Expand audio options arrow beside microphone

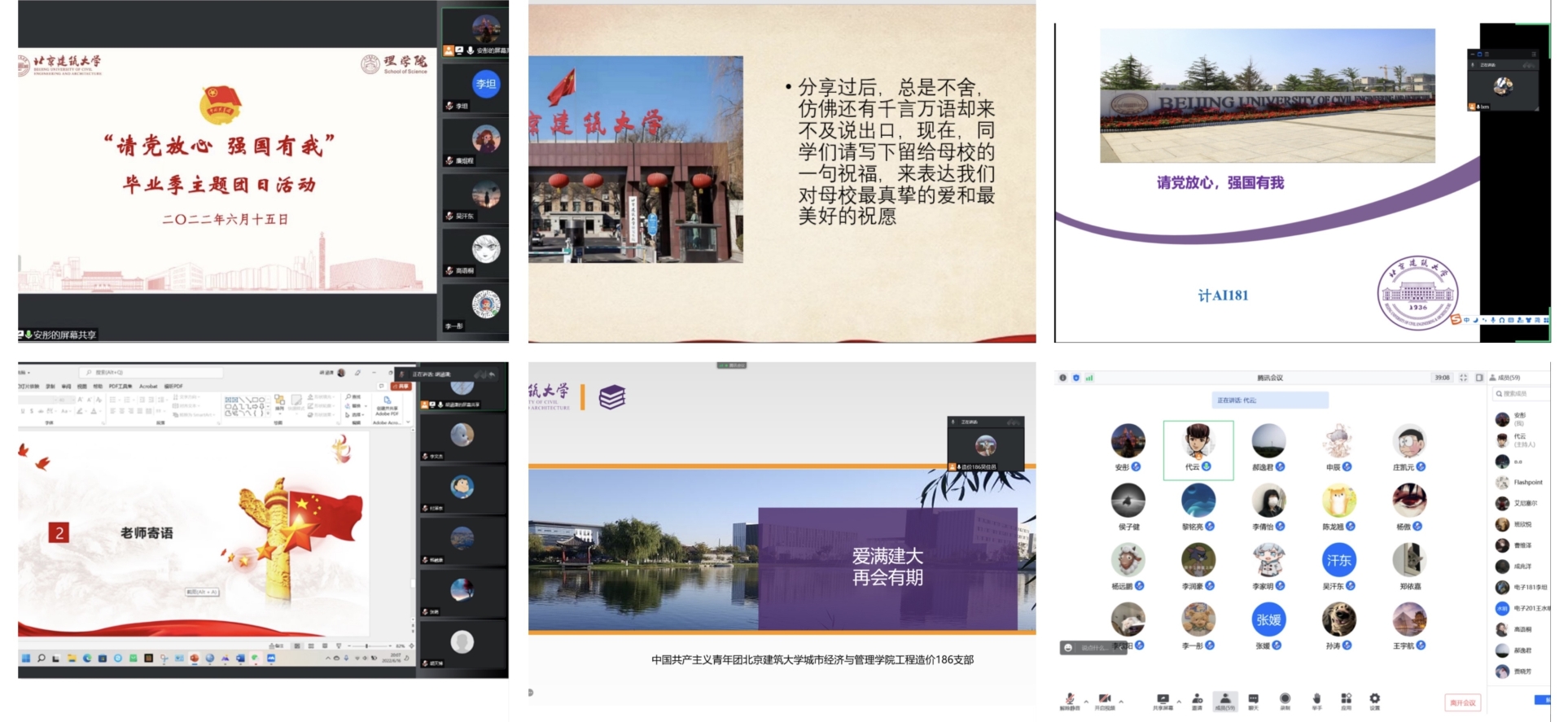coord(1086,702)
